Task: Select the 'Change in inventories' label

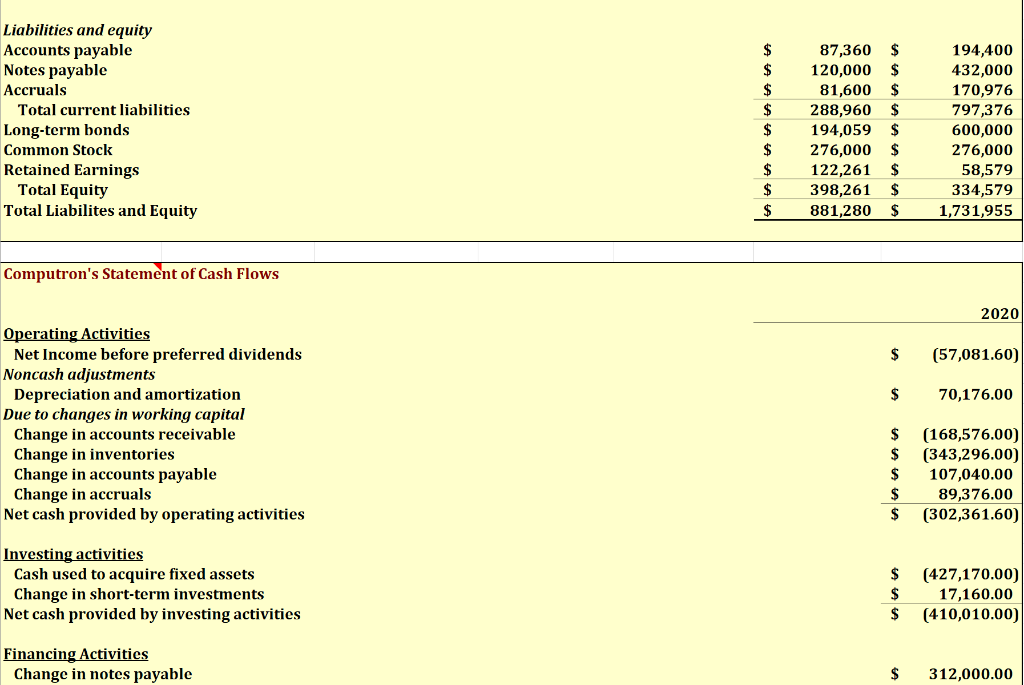Action: pyautogui.click(x=94, y=454)
